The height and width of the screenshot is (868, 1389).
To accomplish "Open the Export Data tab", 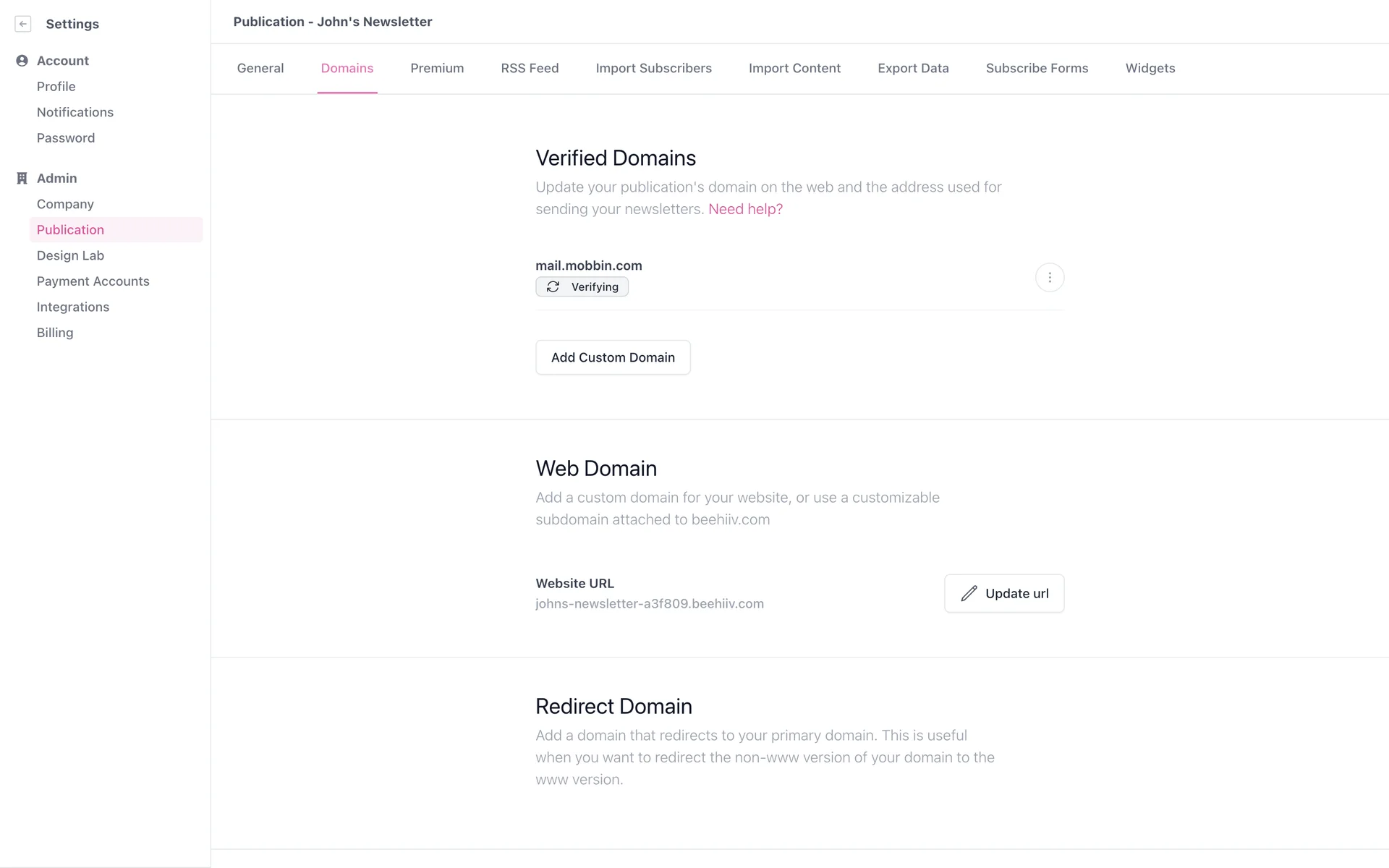I will [913, 69].
